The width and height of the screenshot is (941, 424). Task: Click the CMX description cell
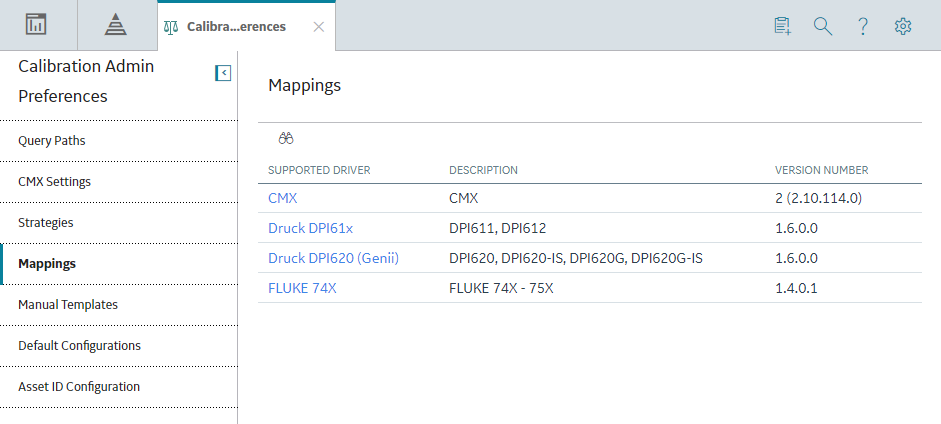point(464,198)
